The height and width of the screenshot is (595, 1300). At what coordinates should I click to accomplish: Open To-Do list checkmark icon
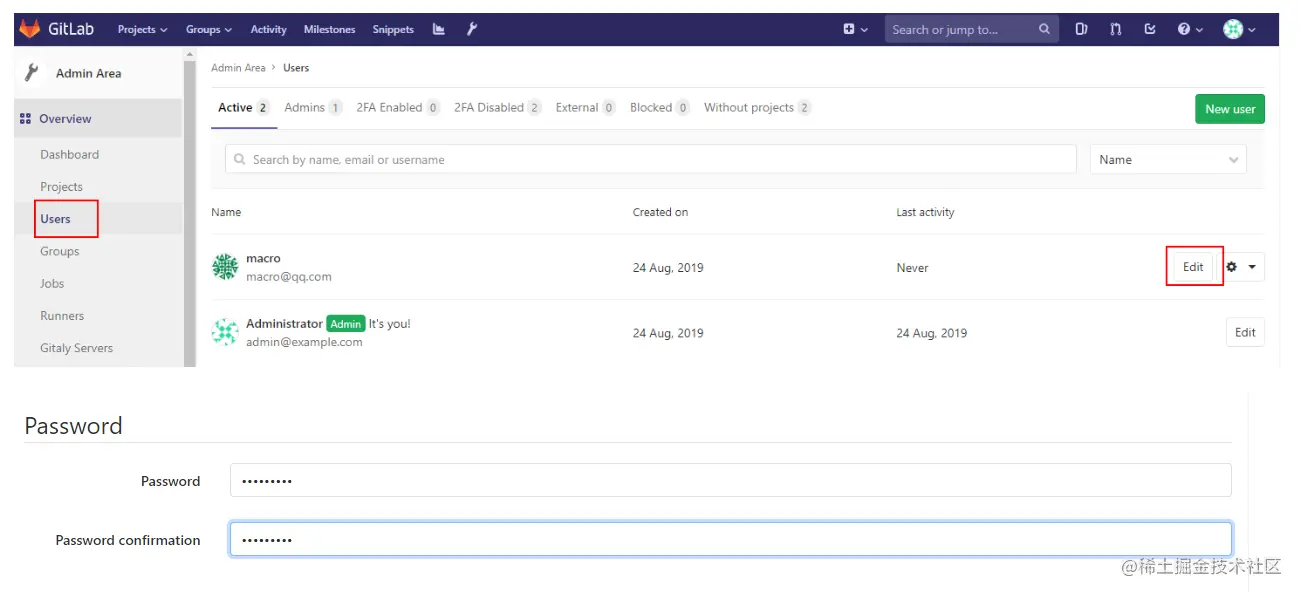1150,30
